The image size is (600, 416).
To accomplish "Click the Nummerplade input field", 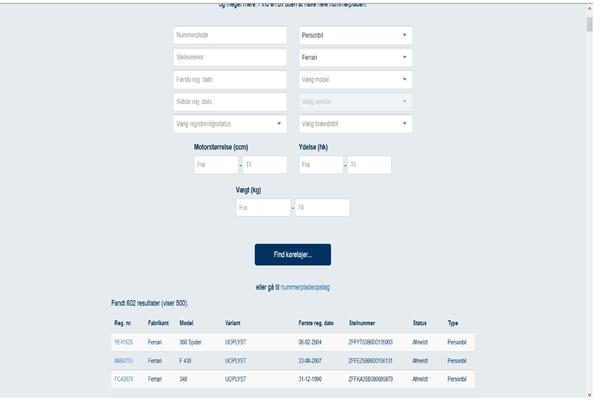I will tap(230, 35).
